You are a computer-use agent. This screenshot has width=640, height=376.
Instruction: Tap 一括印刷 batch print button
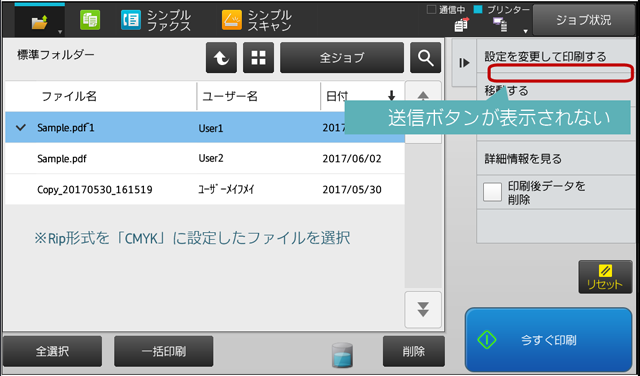(164, 351)
